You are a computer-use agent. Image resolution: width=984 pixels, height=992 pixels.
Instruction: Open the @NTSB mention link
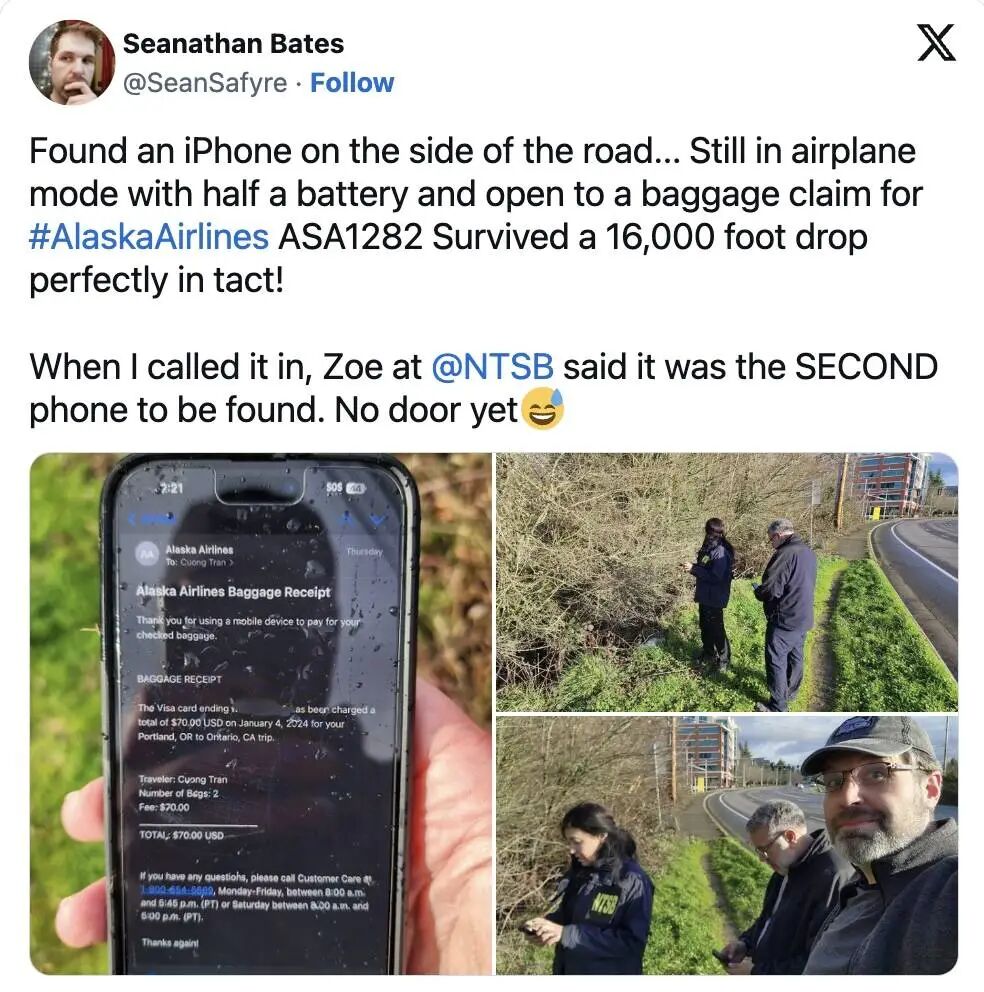coord(492,367)
